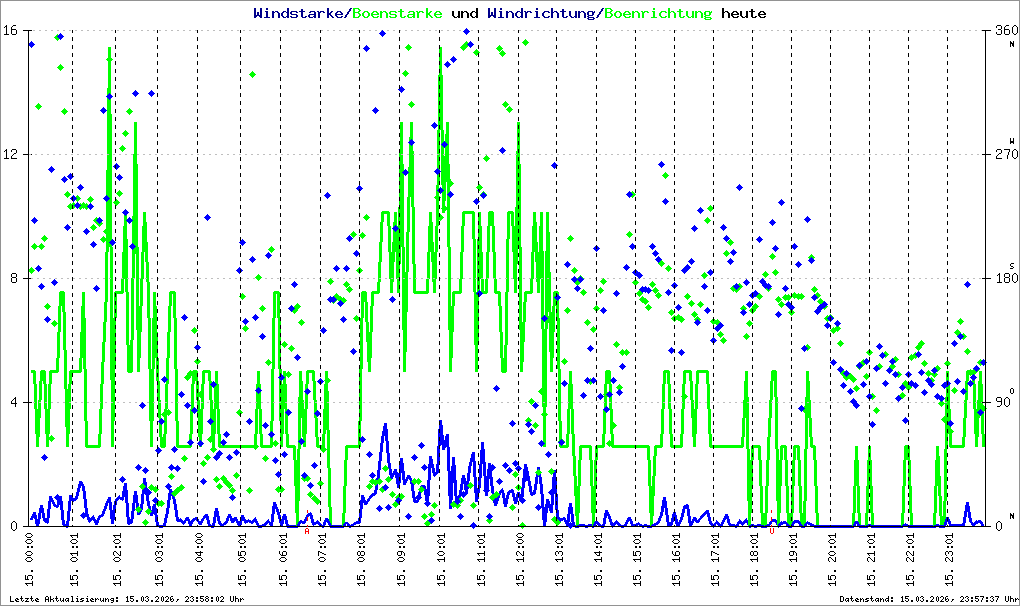Click the word 'heute' in the title
1020x606 pixels.
tap(744, 13)
